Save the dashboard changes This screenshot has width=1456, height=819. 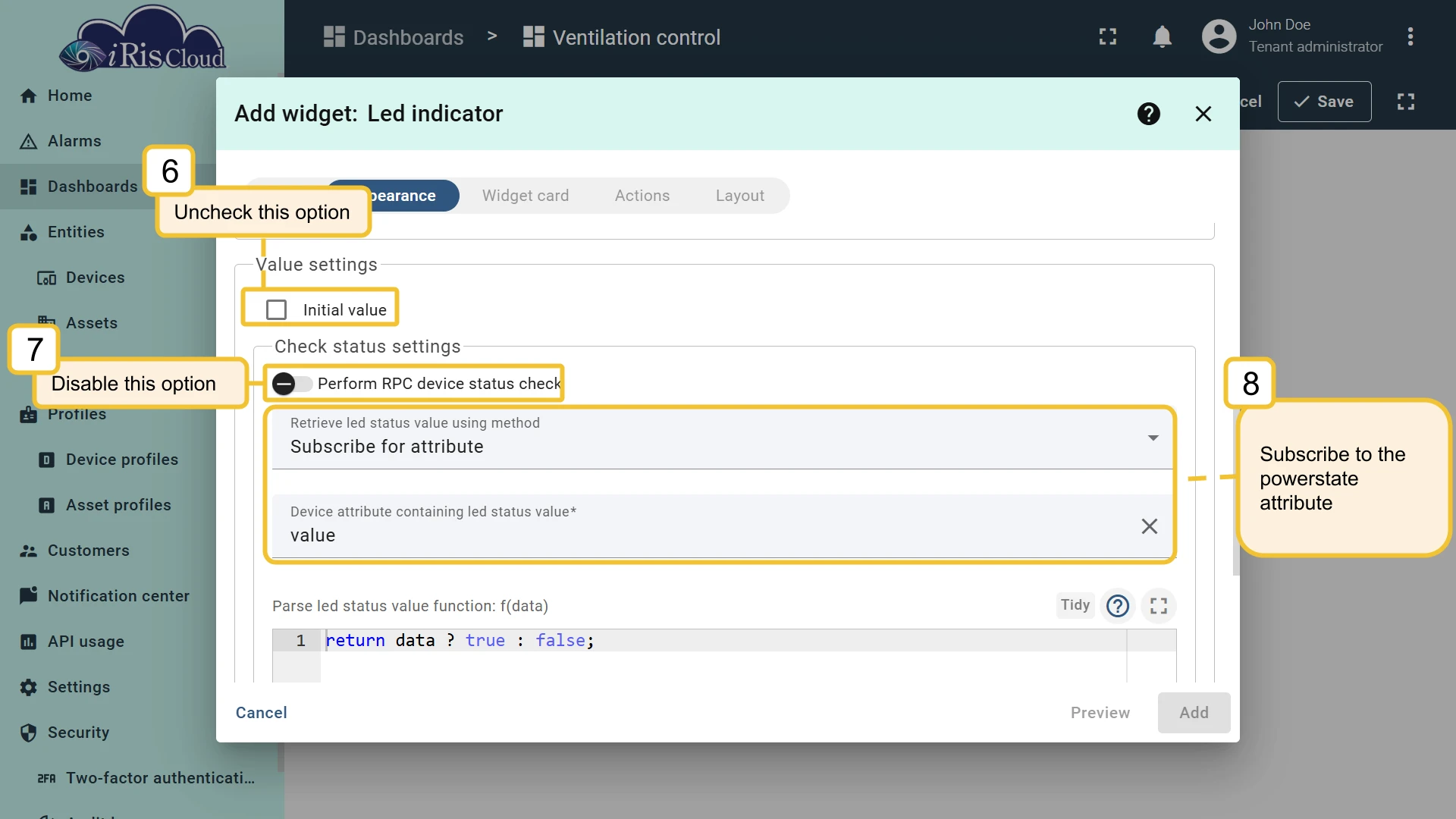(x=1324, y=102)
